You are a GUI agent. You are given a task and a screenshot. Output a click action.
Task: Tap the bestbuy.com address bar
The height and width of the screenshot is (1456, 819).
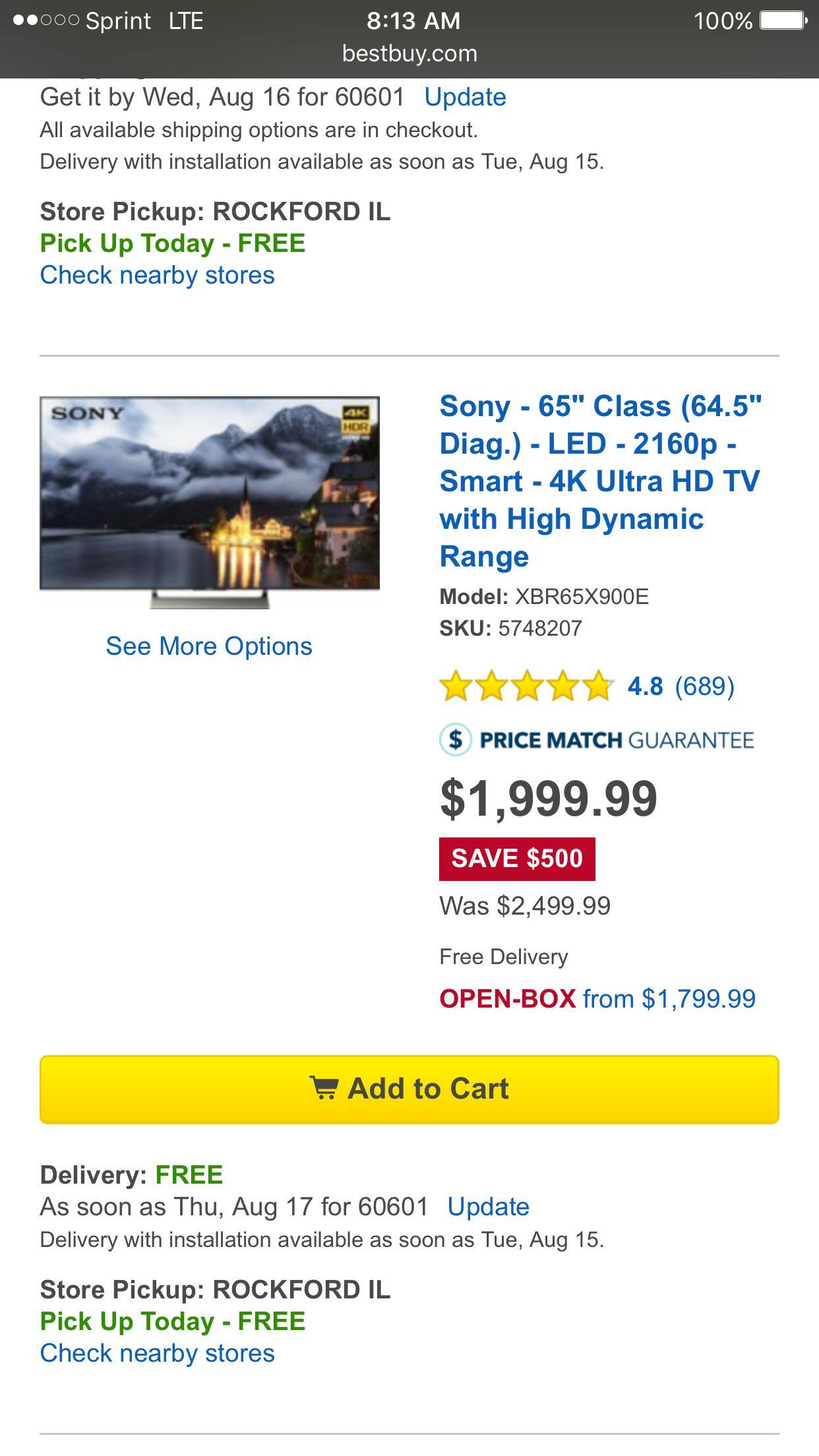point(409,53)
